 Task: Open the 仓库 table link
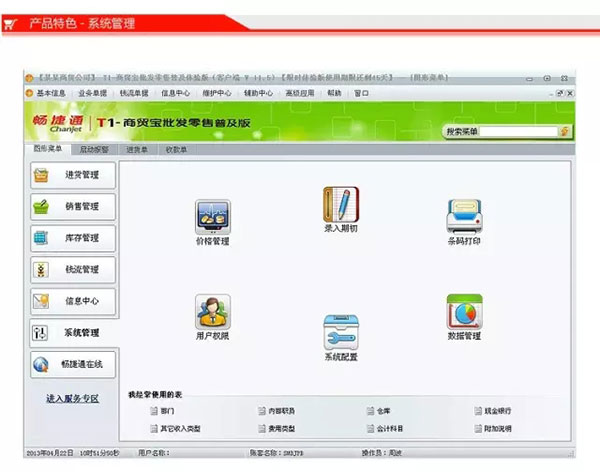pyautogui.click(x=383, y=411)
